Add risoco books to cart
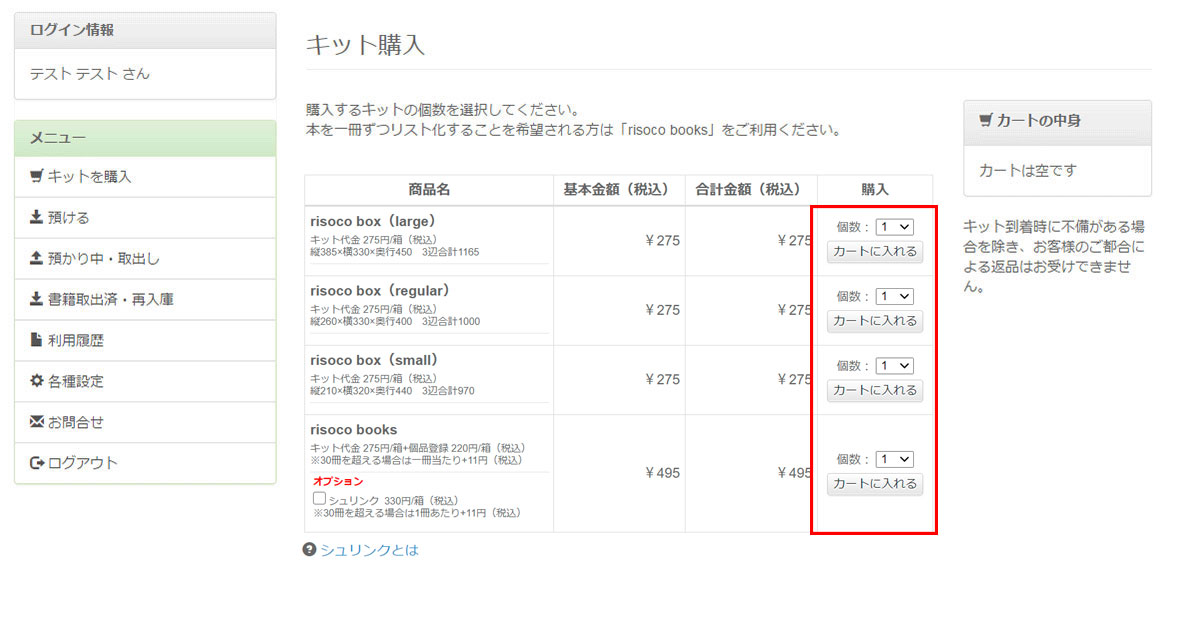This screenshot has width=1200, height=629. point(875,483)
